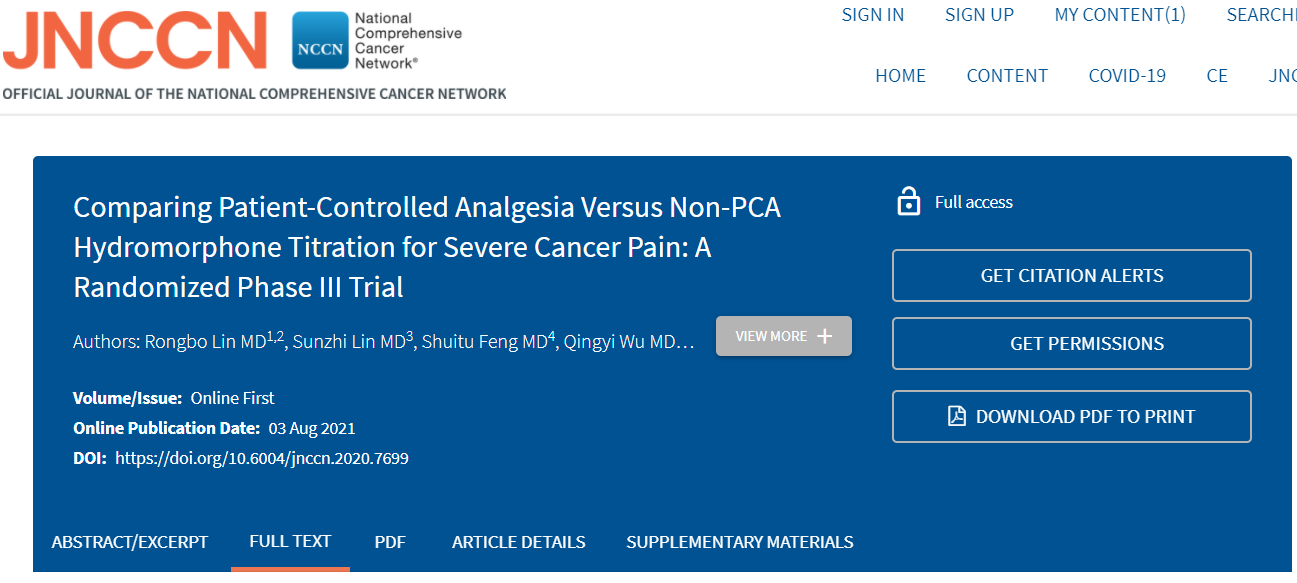
Task: Go to the Home menu item
Action: pos(900,76)
